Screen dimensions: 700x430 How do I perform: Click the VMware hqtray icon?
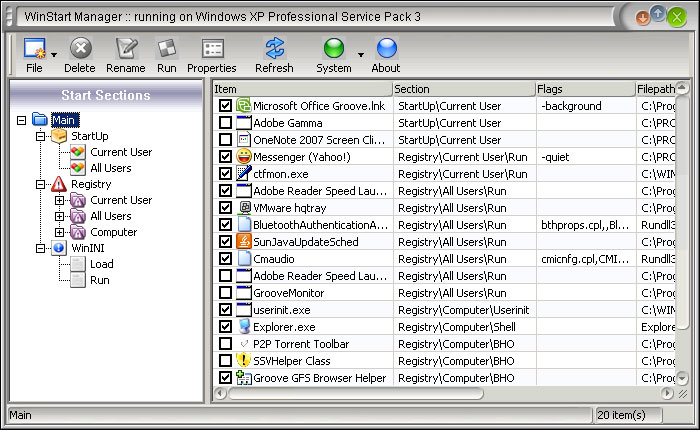click(x=245, y=207)
